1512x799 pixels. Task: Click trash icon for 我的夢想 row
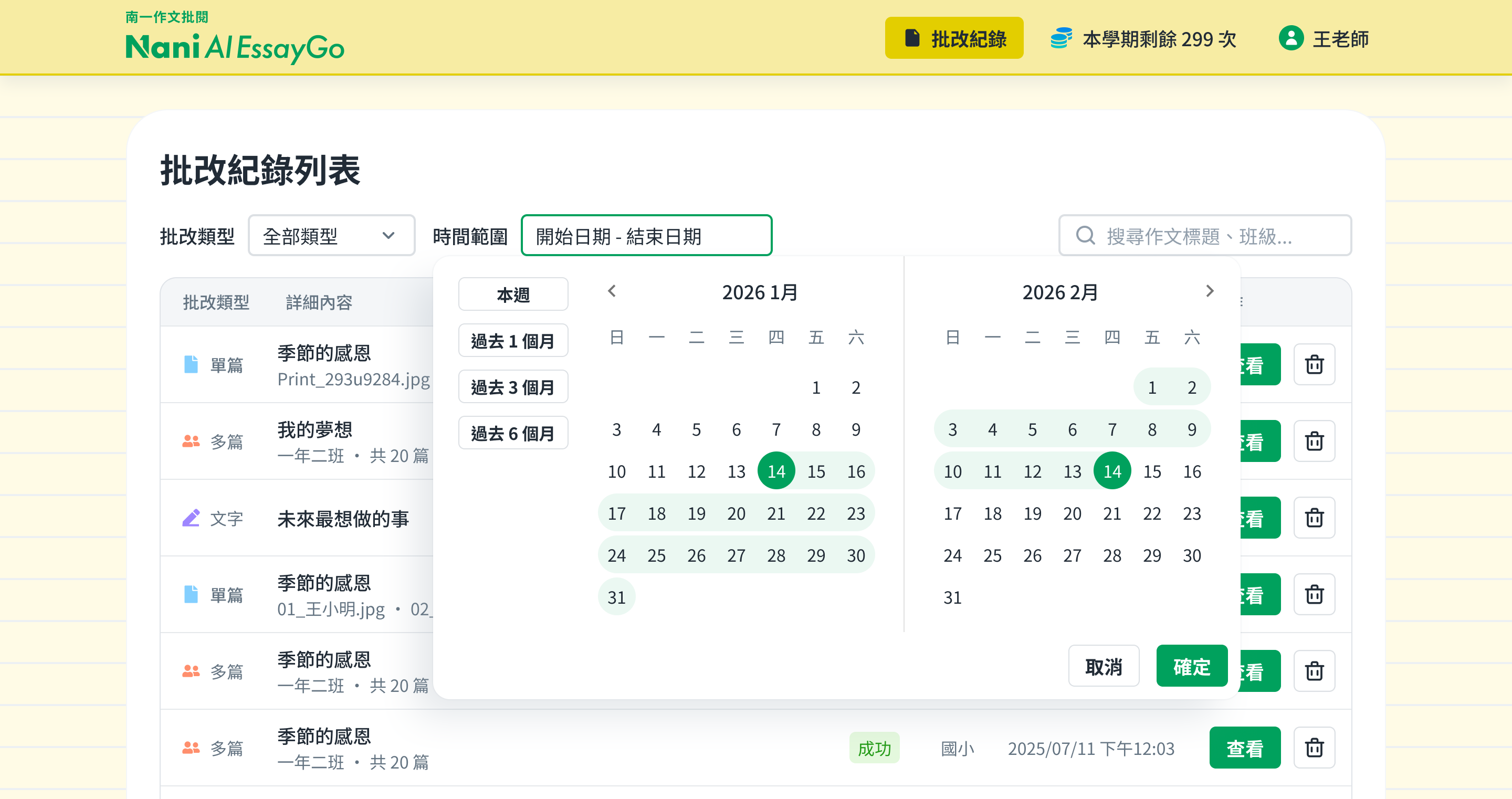pyautogui.click(x=1314, y=441)
